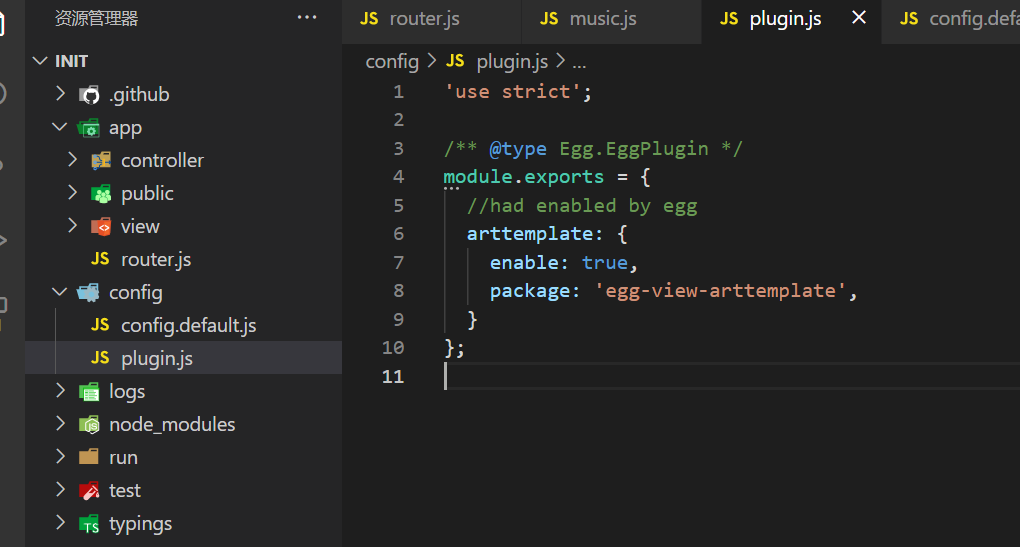The width and height of the screenshot is (1020, 547).
Task: Click config in the breadcrumb
Action: [x=392, y=62]
